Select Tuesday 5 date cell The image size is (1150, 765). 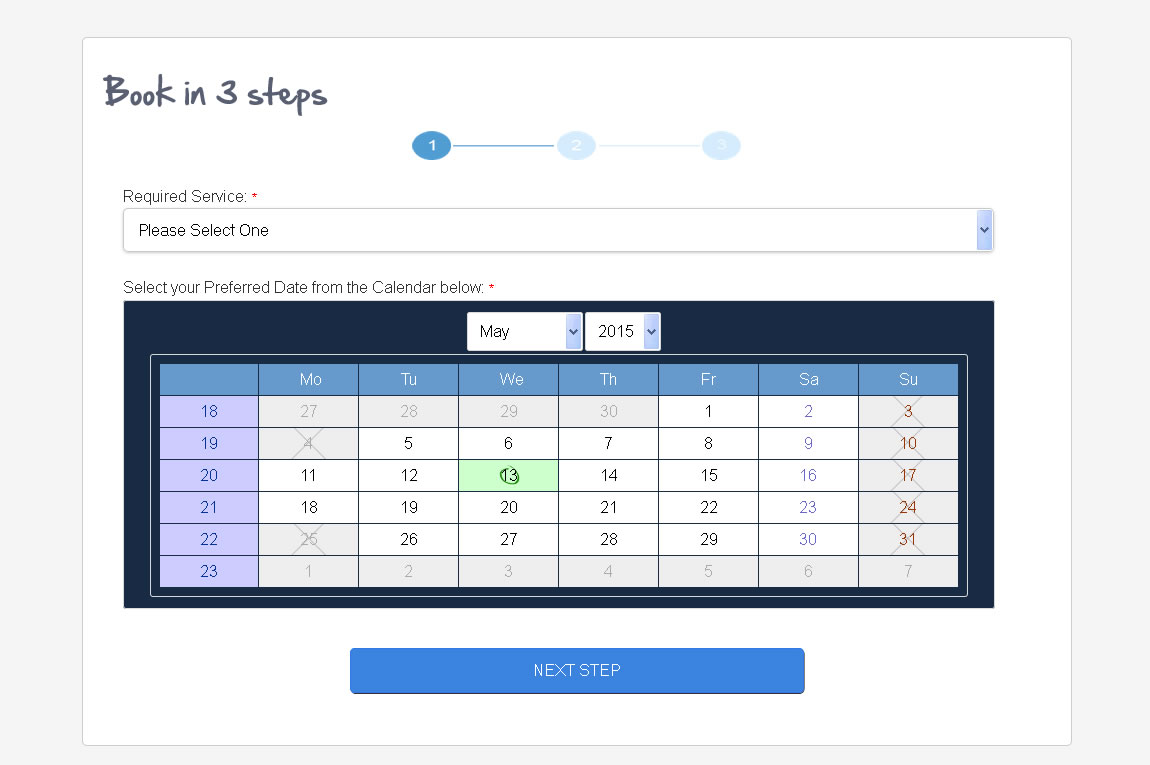click(408, 443)
